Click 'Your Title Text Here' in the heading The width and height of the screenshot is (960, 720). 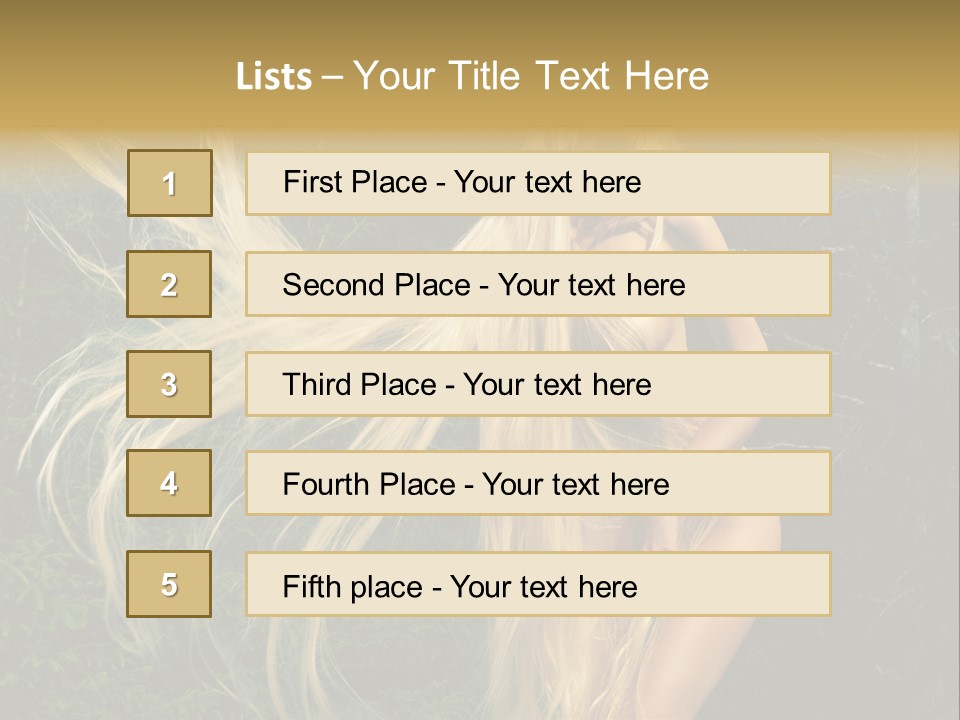point(531,76)
